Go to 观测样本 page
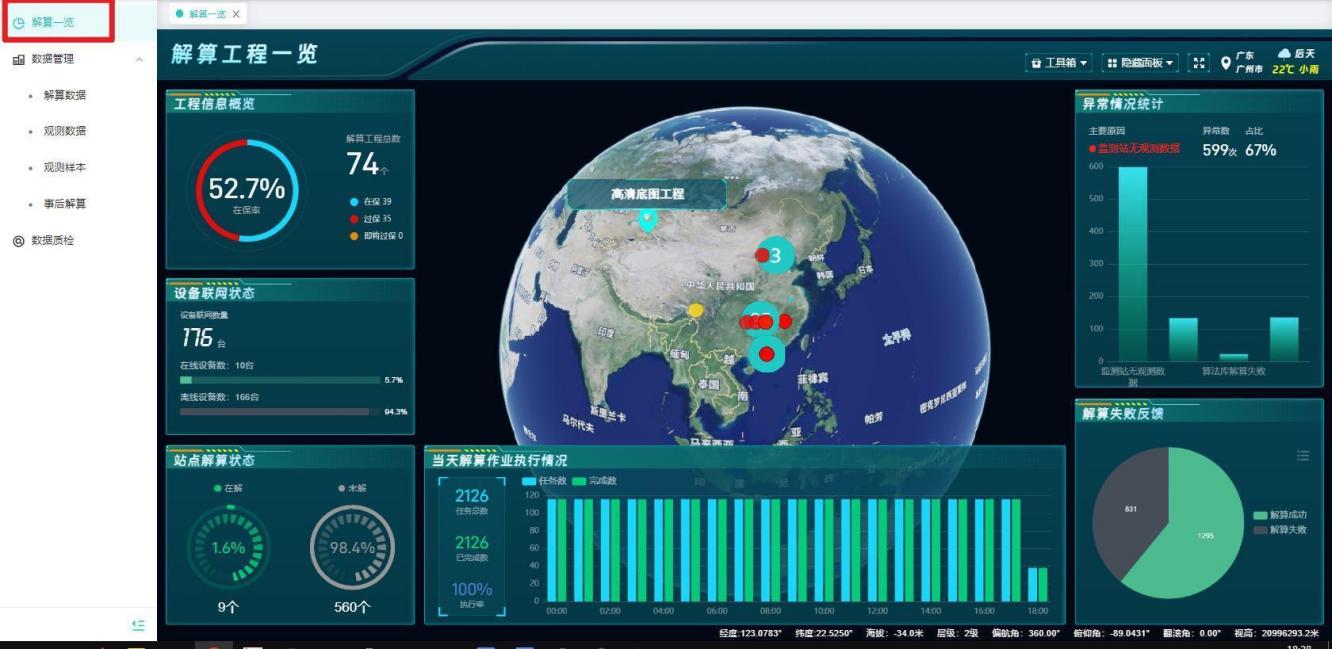The height and width of the screenshot is (649, 1332). (64, 167)
